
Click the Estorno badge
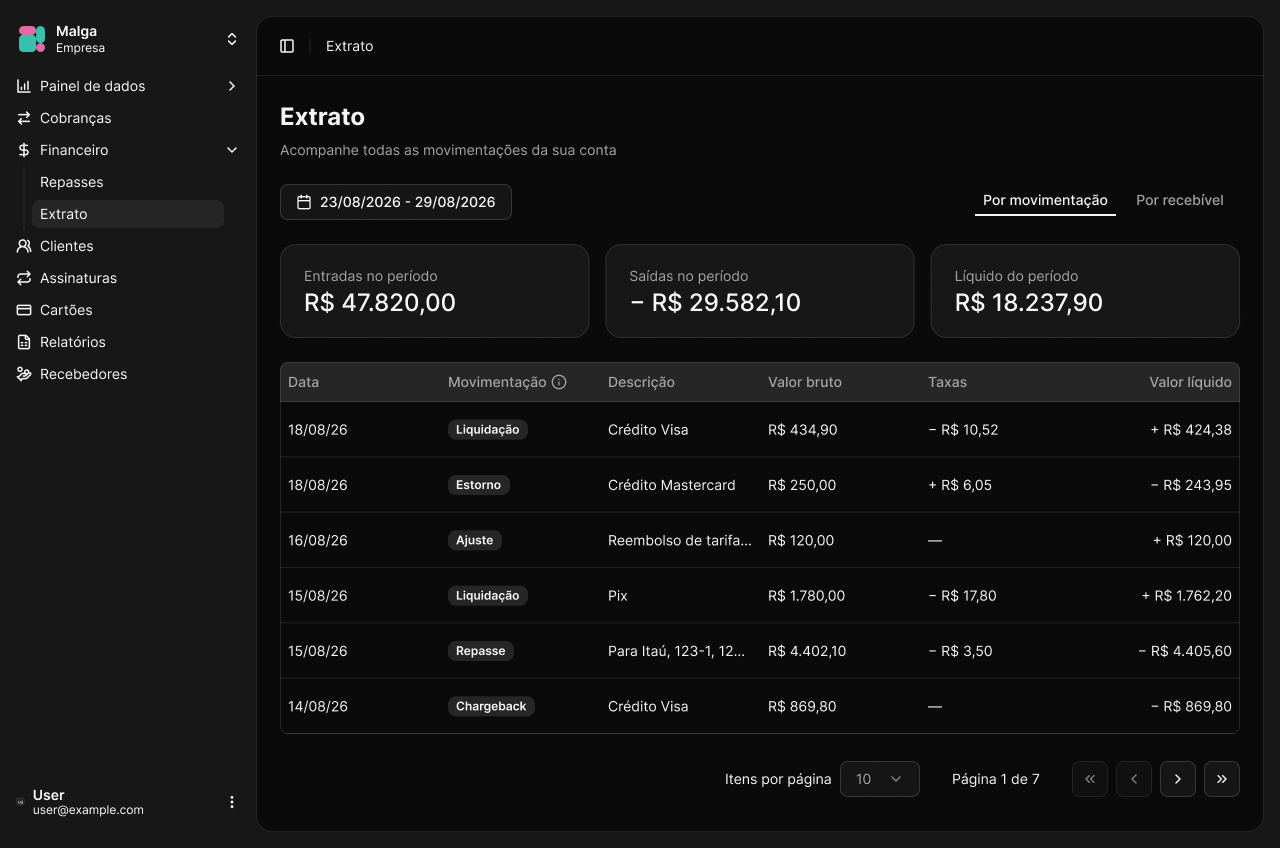point(479,485)
